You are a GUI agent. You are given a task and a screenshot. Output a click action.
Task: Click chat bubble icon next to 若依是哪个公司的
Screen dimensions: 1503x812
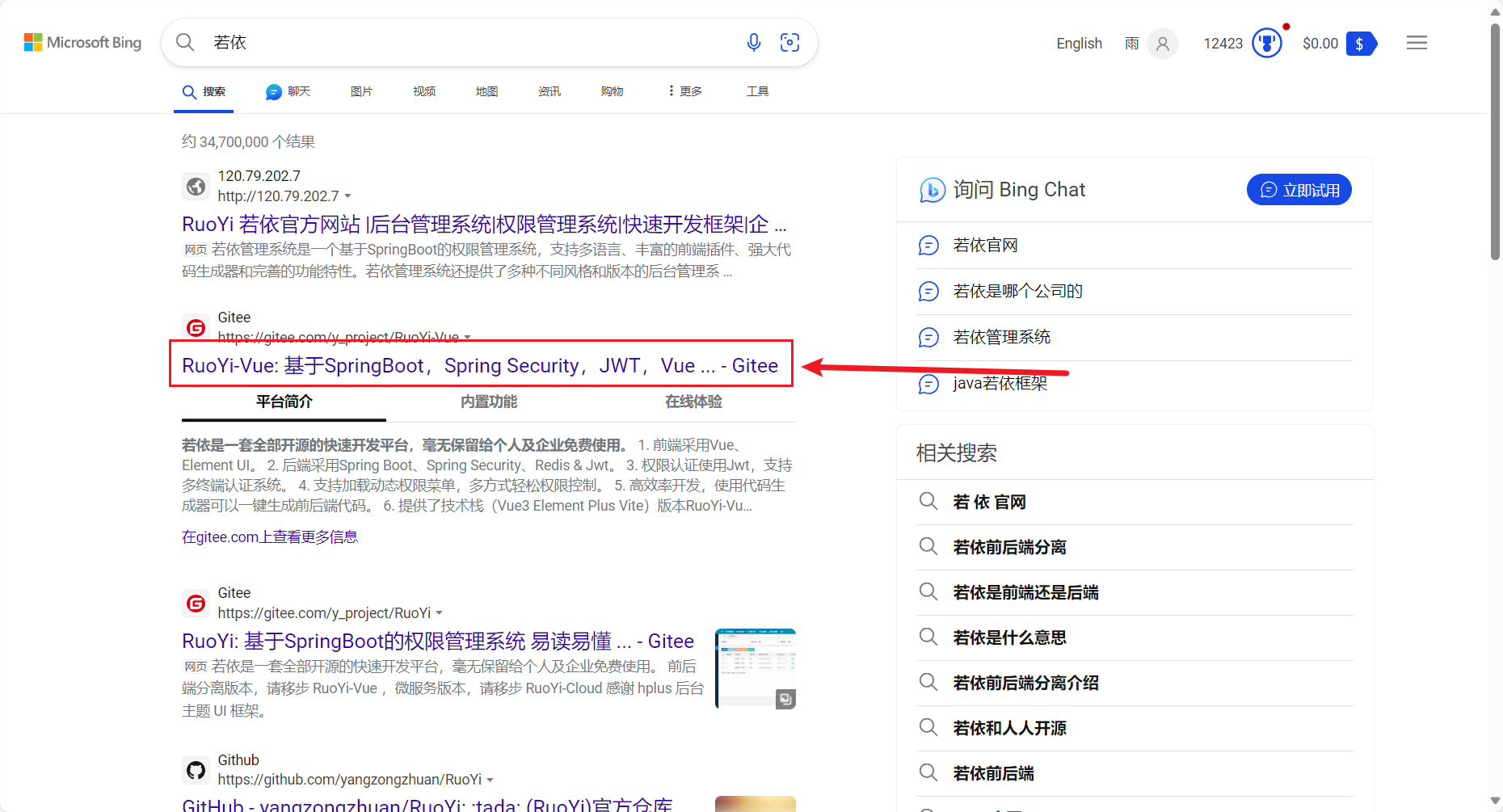(x=928, y=291)
